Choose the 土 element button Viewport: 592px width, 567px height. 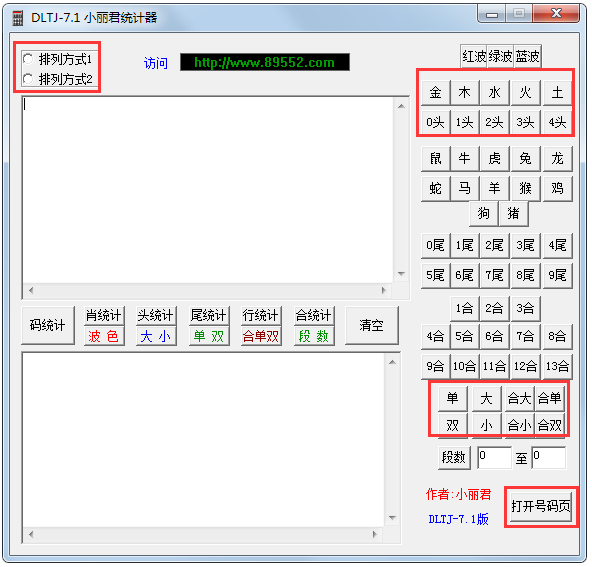557,92
